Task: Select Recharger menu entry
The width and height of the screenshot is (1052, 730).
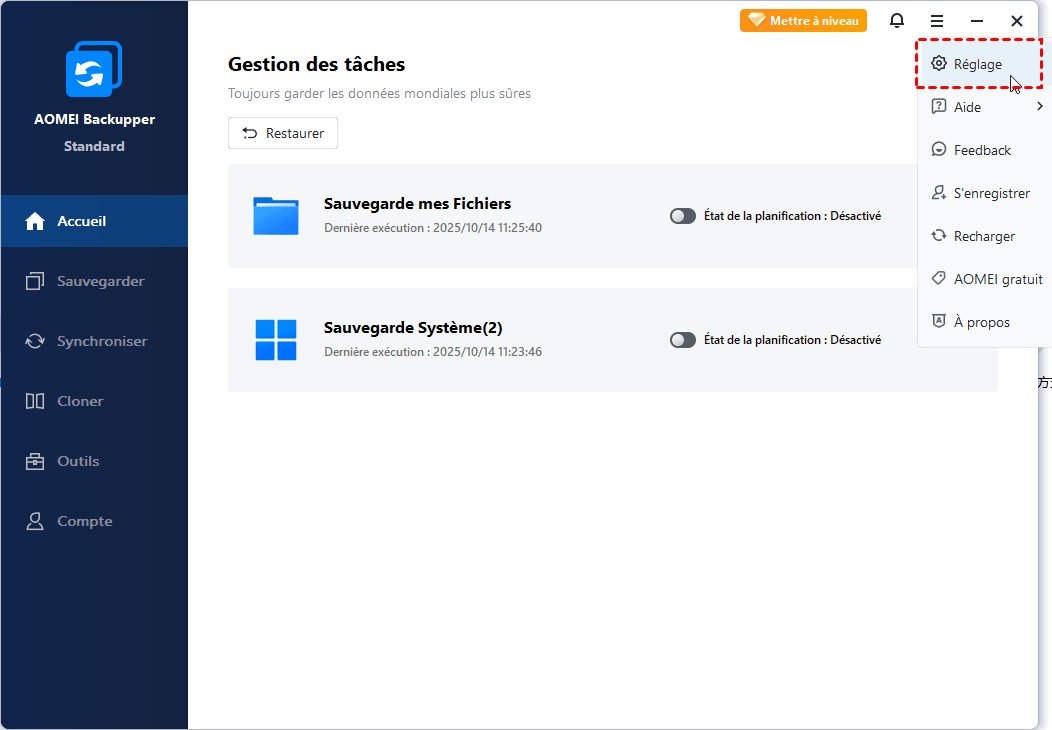Action: pos(986,236)
